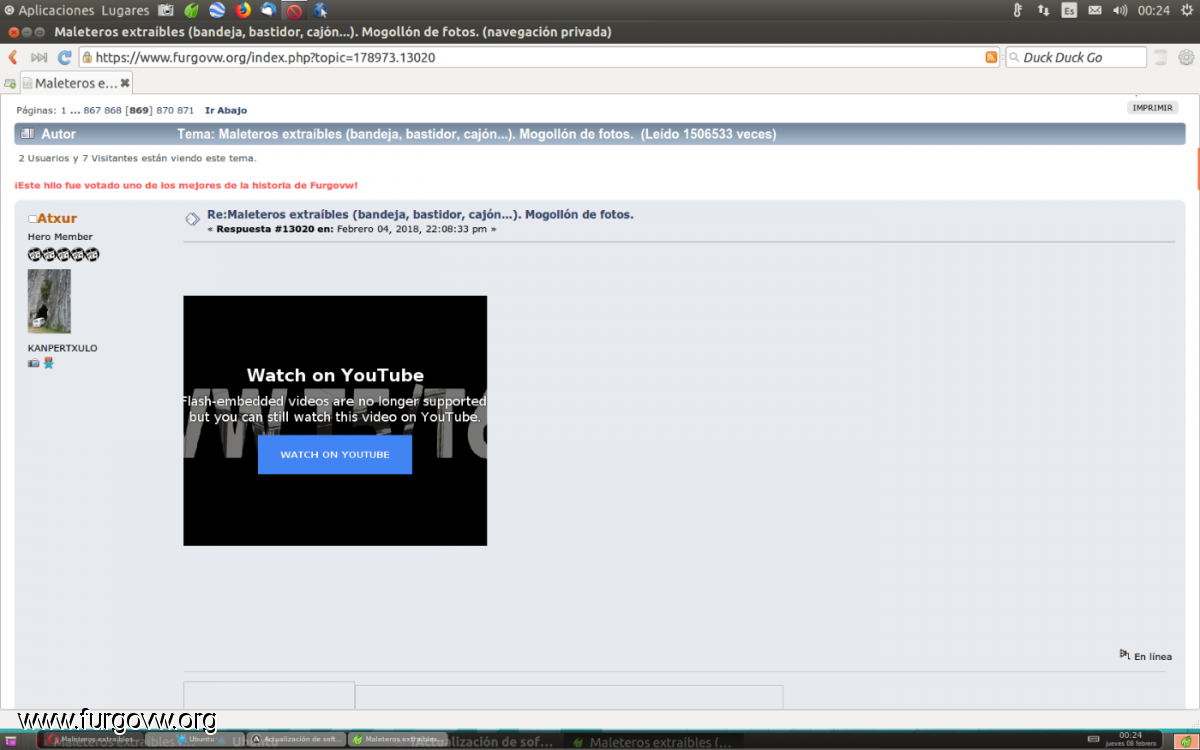Click Atxur's avatar thumbnail
Viewport: 1200px width, 750px height.
coord(49,301)
